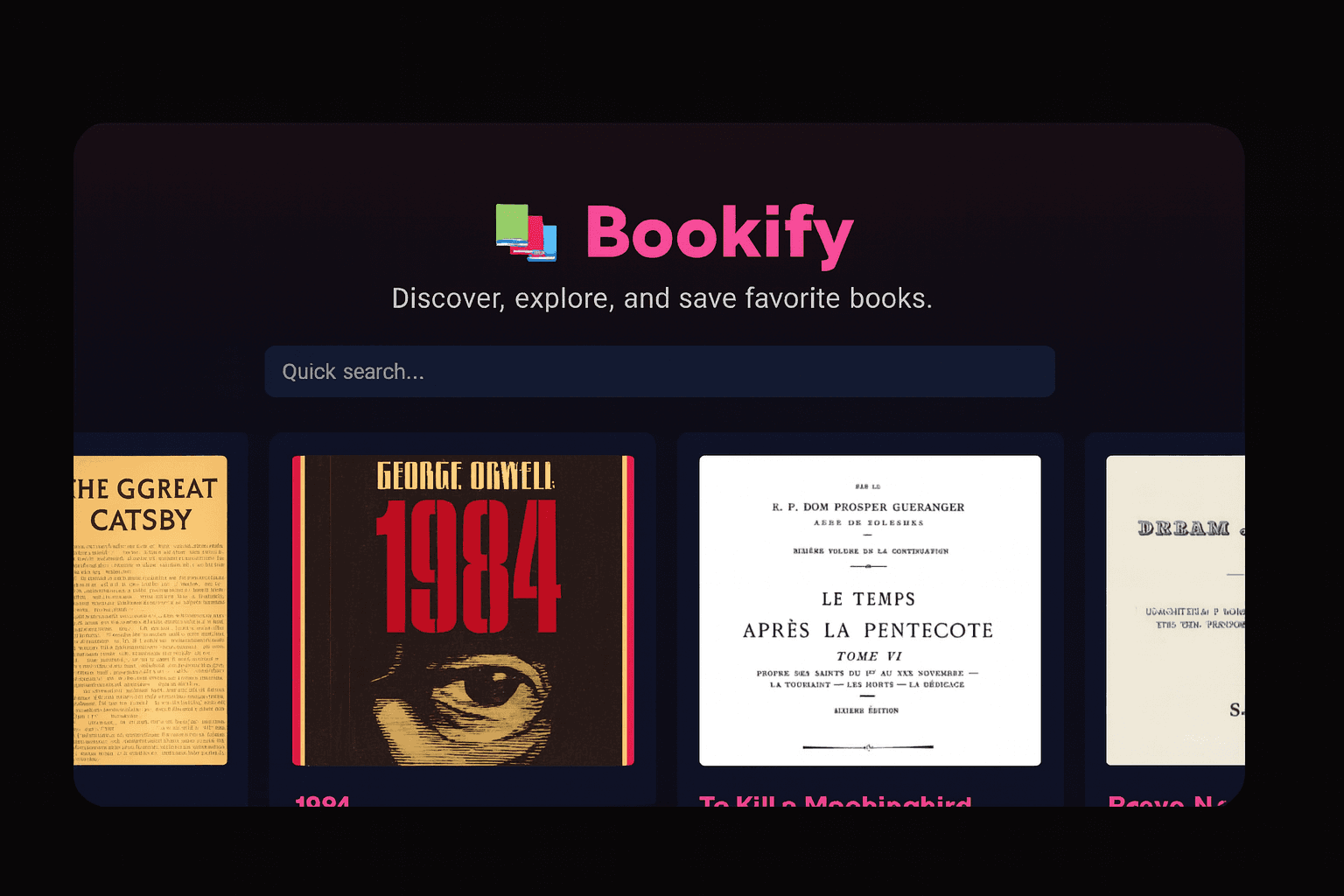Click the S. initial on the cream cover
The width and height of the screenshot is (1344, 896).
click(1236, 710)
